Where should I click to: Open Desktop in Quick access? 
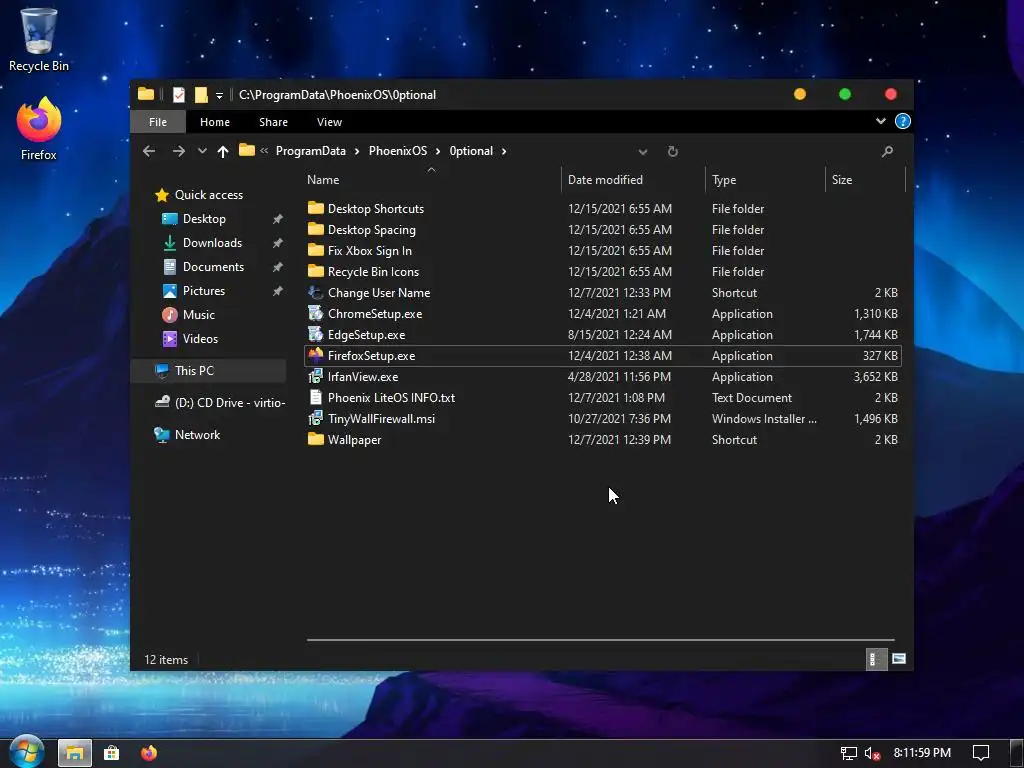204,219
